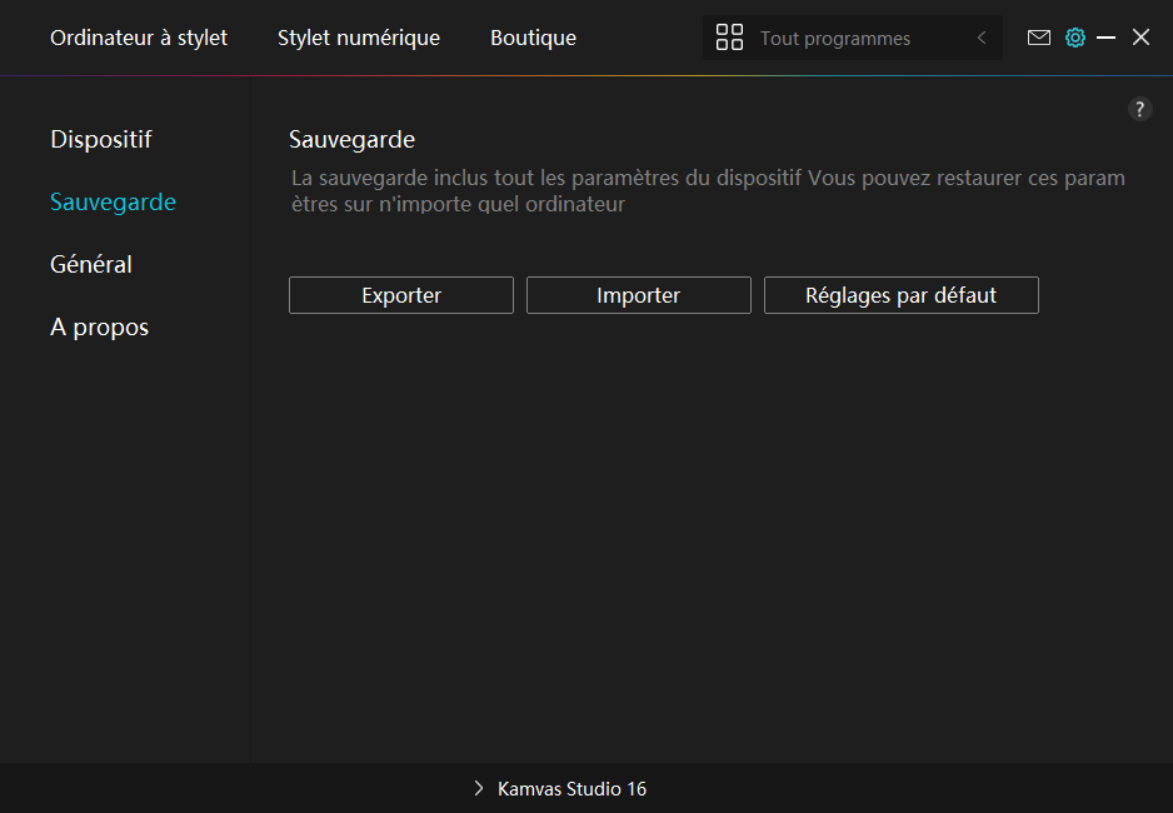
Task: Click the cyan settings gear icon
Action: pos(1075,38)
